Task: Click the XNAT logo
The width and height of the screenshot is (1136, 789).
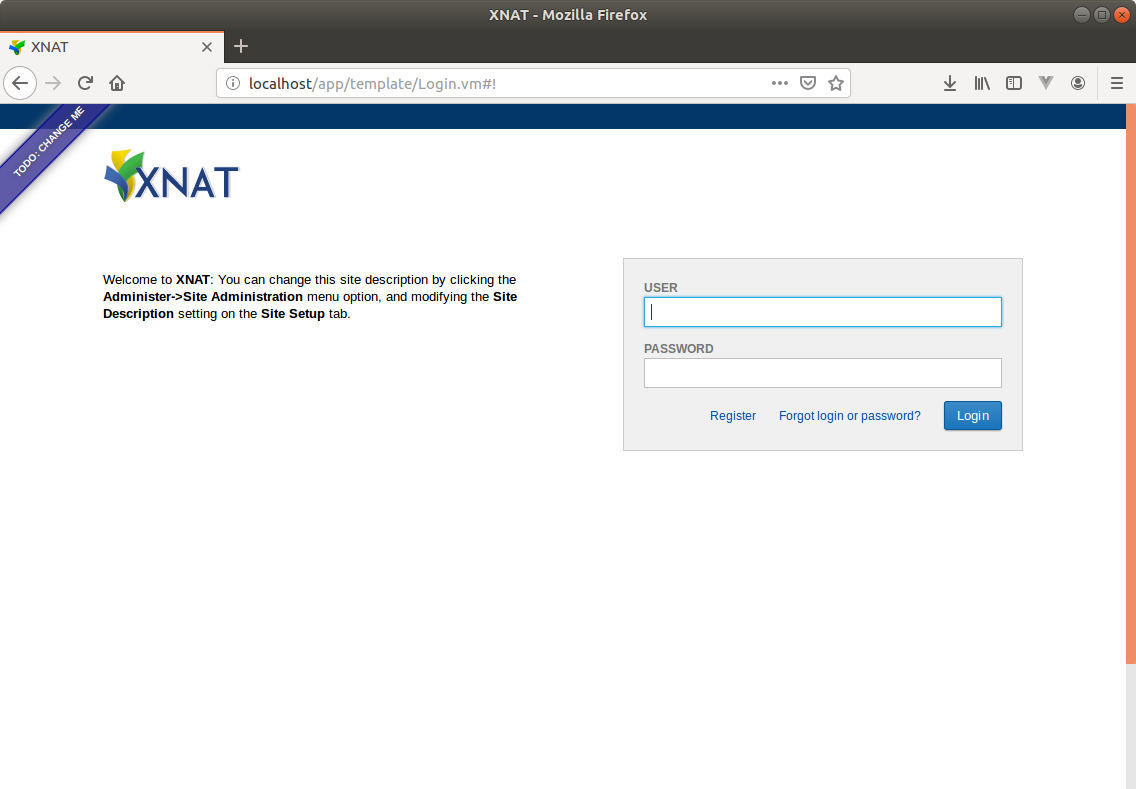Action: (172, 176)
